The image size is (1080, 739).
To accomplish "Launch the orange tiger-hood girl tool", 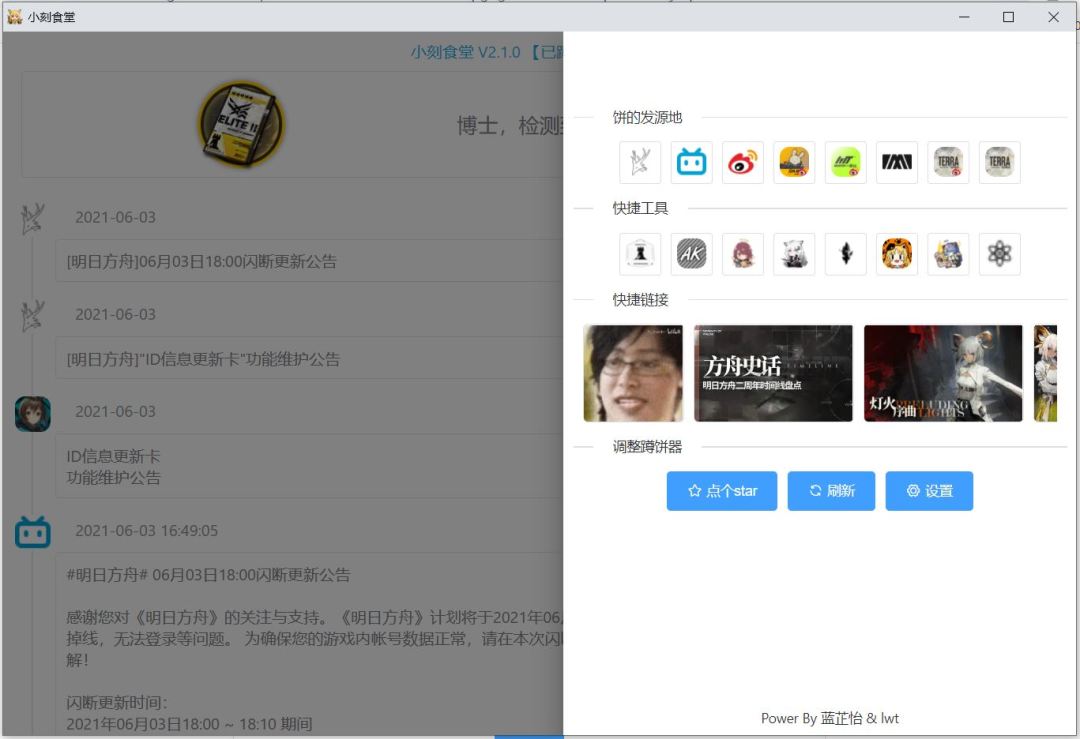I will (x=897, y=254).
